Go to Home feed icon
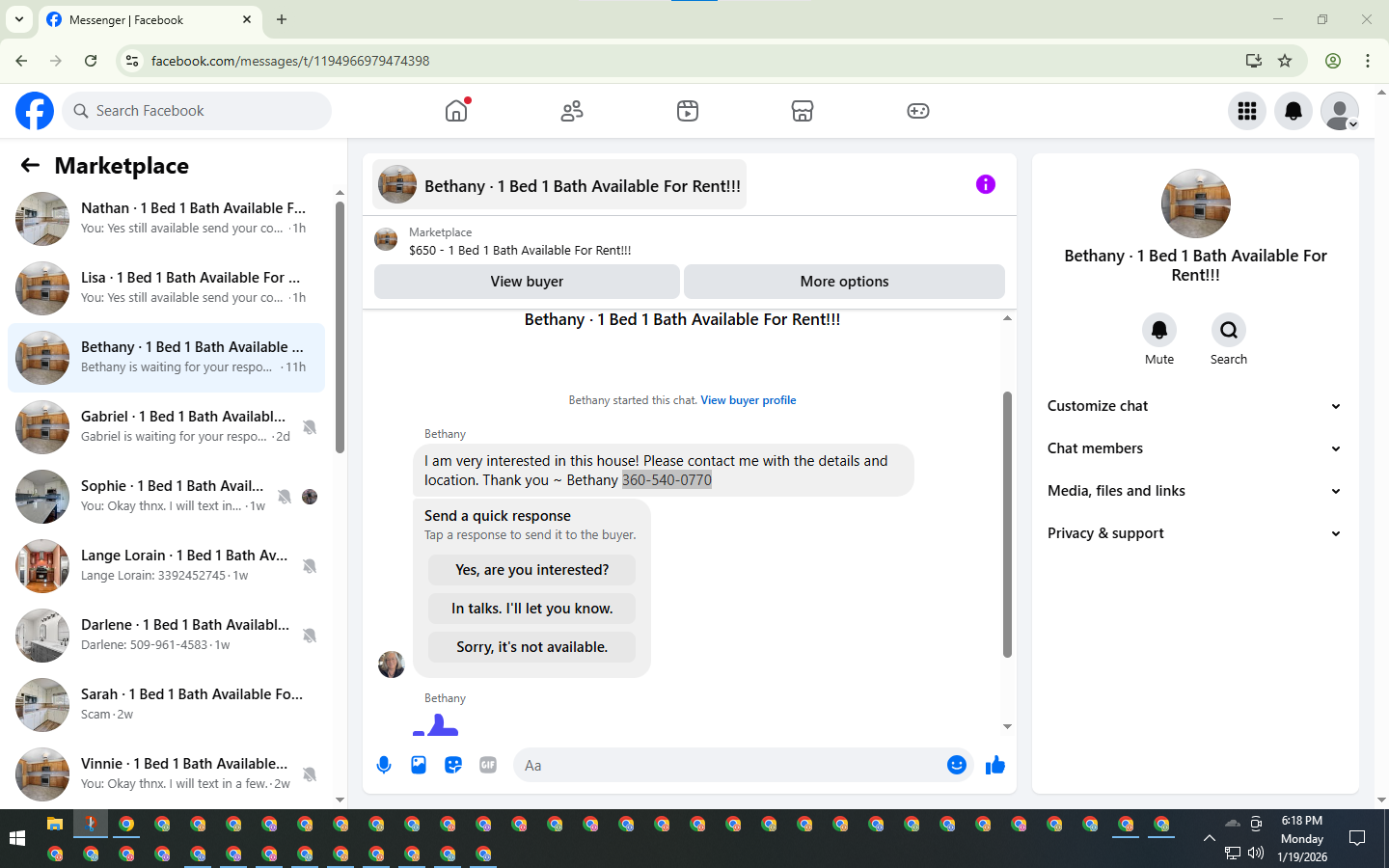Viewport: 1389px width, 868px height. 456,111
